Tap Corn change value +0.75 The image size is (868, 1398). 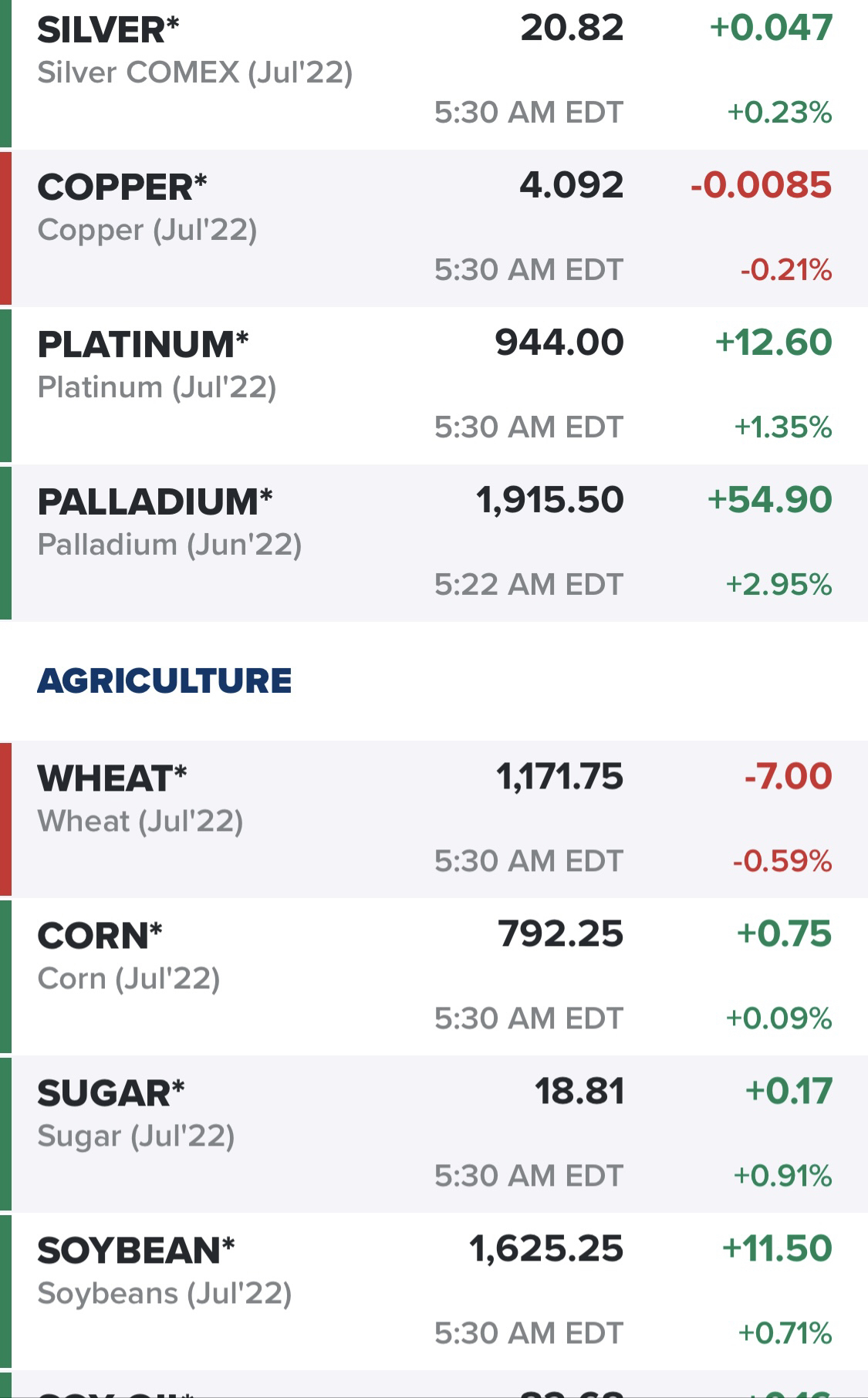tap(784, 934)
